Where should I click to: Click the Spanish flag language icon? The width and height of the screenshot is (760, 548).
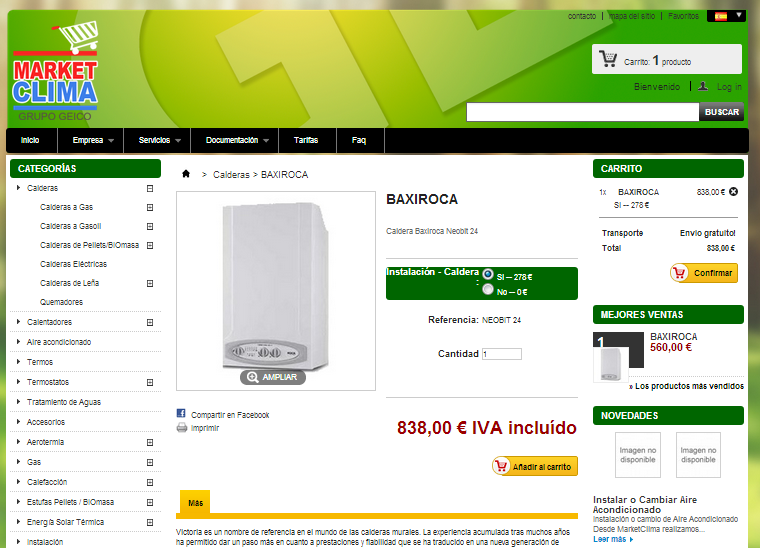[721, 16]
